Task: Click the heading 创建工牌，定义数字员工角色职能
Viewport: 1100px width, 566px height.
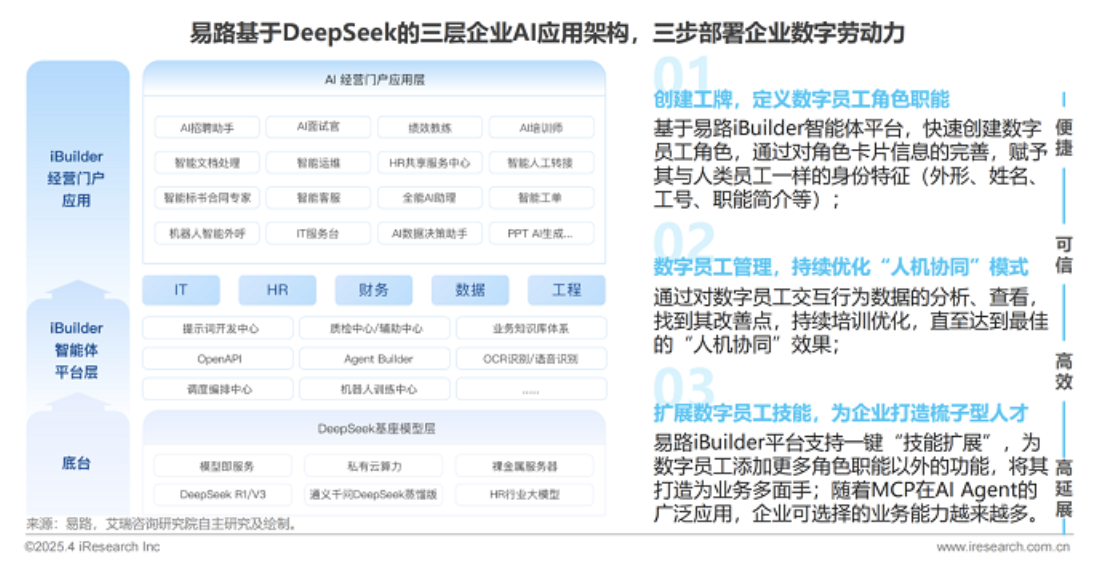Action: (801, 99)
